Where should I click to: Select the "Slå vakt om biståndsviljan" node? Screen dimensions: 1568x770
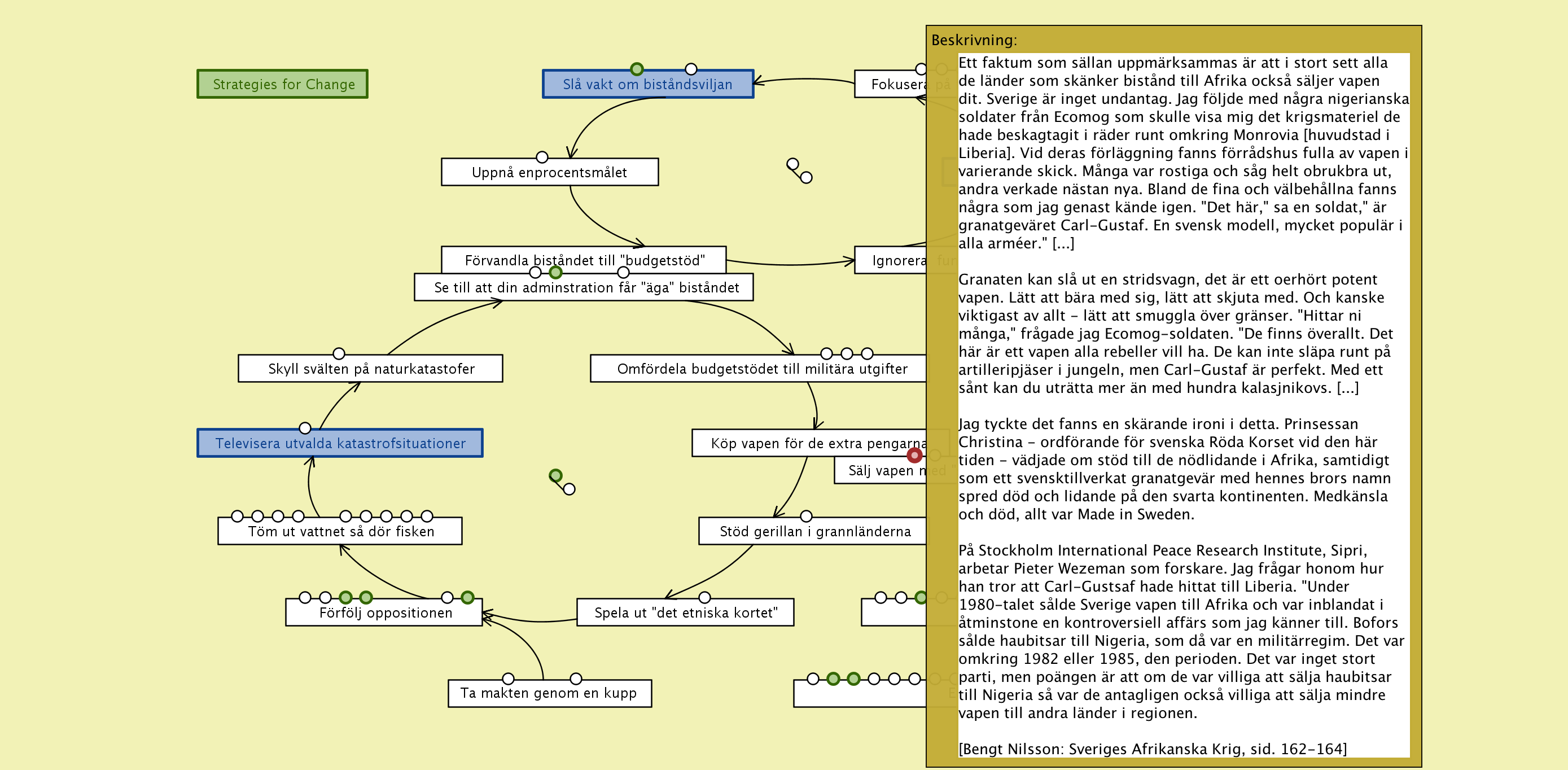click(647, 85)
